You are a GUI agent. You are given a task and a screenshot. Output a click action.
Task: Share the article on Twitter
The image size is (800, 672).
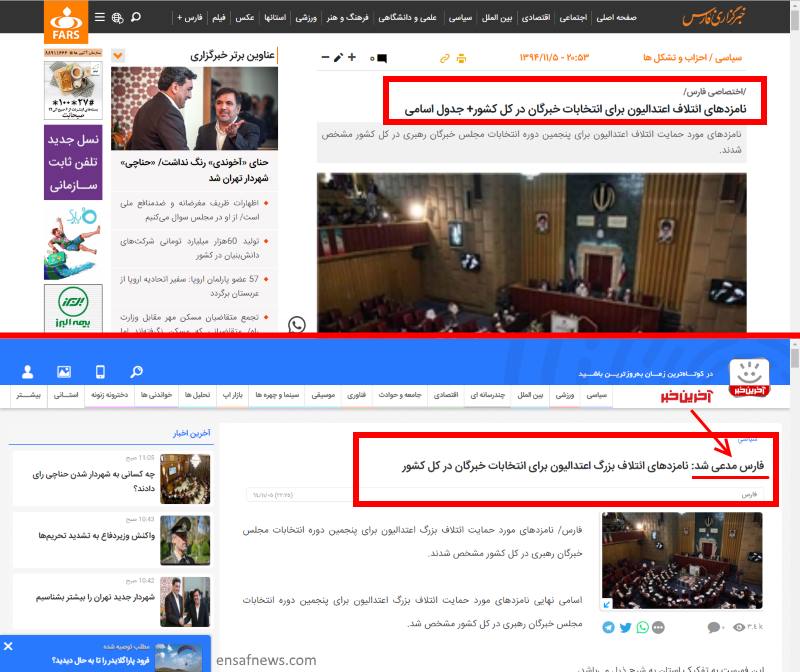[626, 627]
